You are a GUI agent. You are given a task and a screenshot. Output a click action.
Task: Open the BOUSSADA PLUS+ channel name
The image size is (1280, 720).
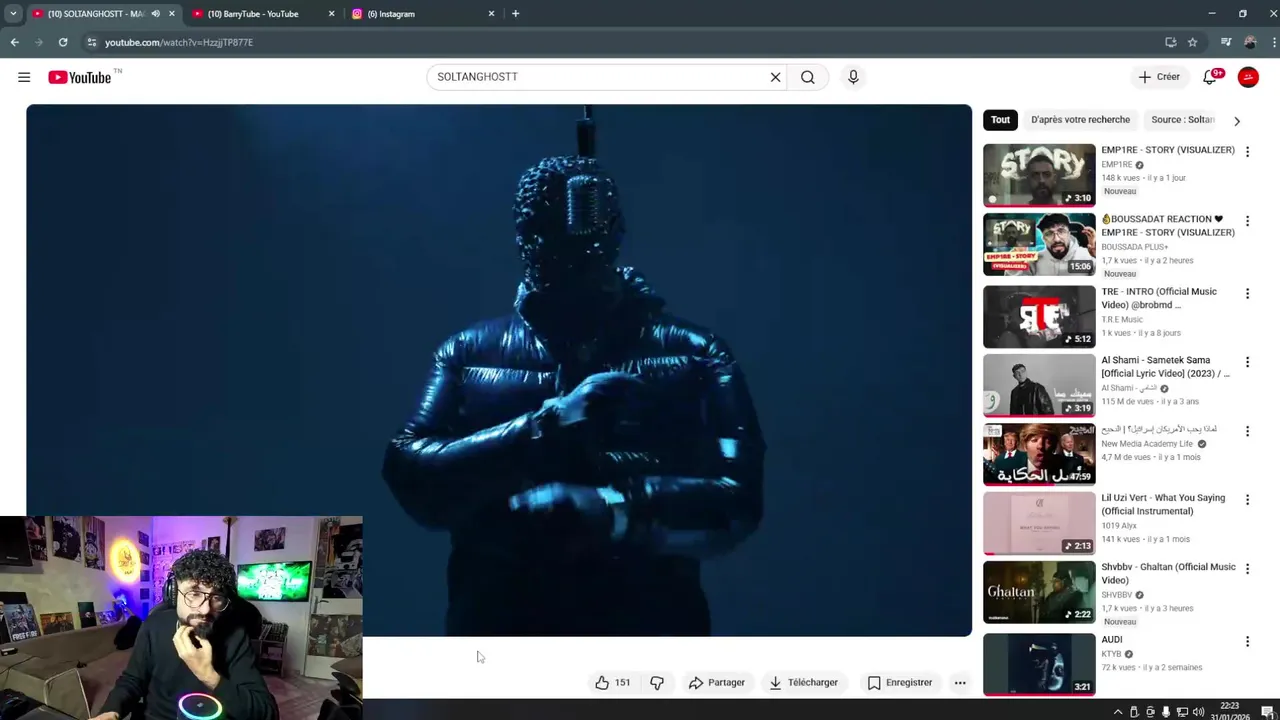[1134, 247]
